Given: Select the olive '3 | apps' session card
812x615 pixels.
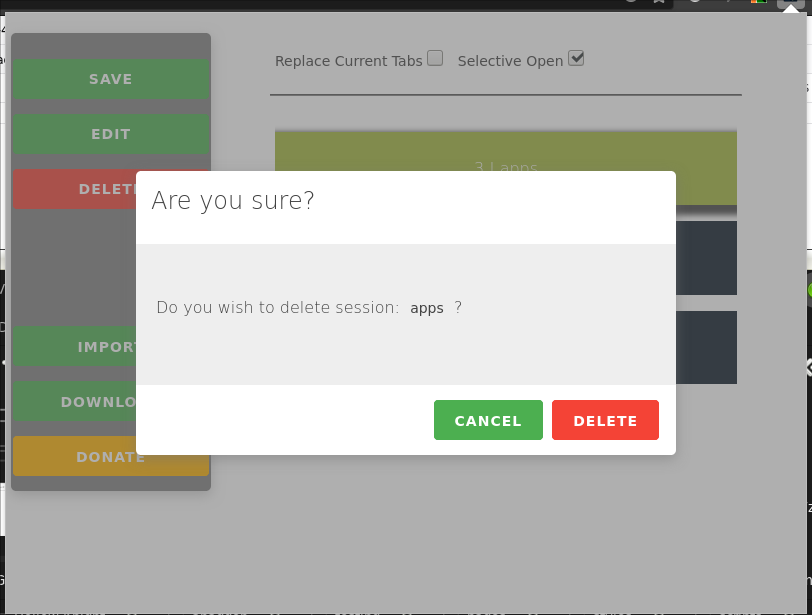Looking at the screenshot, I should (505, 151).
